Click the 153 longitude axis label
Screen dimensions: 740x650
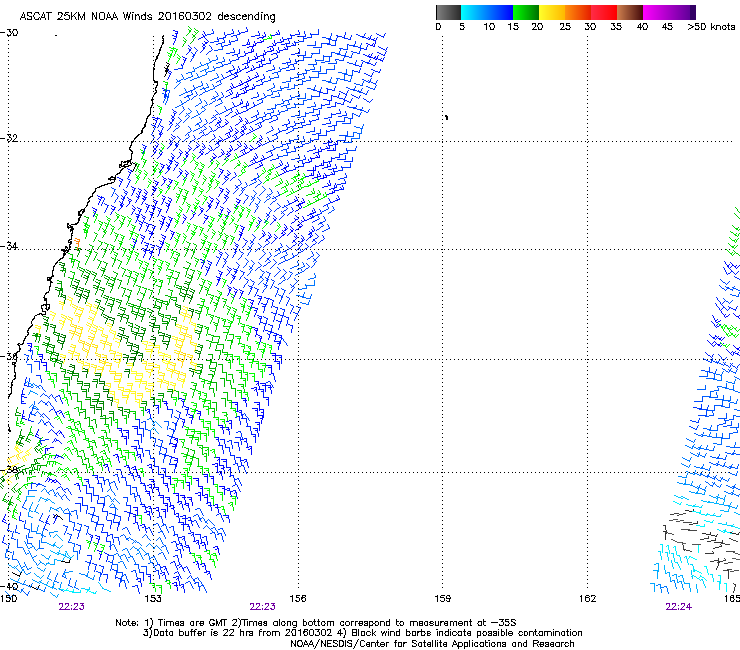[x=153, y=599]
